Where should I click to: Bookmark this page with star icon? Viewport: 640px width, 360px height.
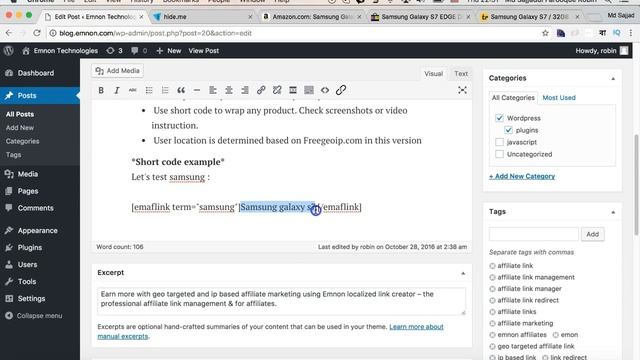coord(545,33)
